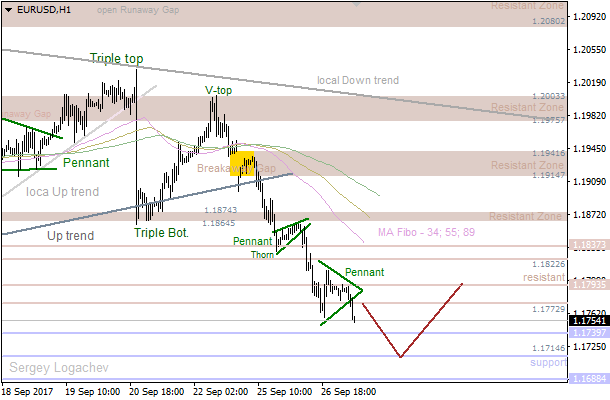
Task: Click the 1.16884 support price tag
Action: [x=586, y=380]
